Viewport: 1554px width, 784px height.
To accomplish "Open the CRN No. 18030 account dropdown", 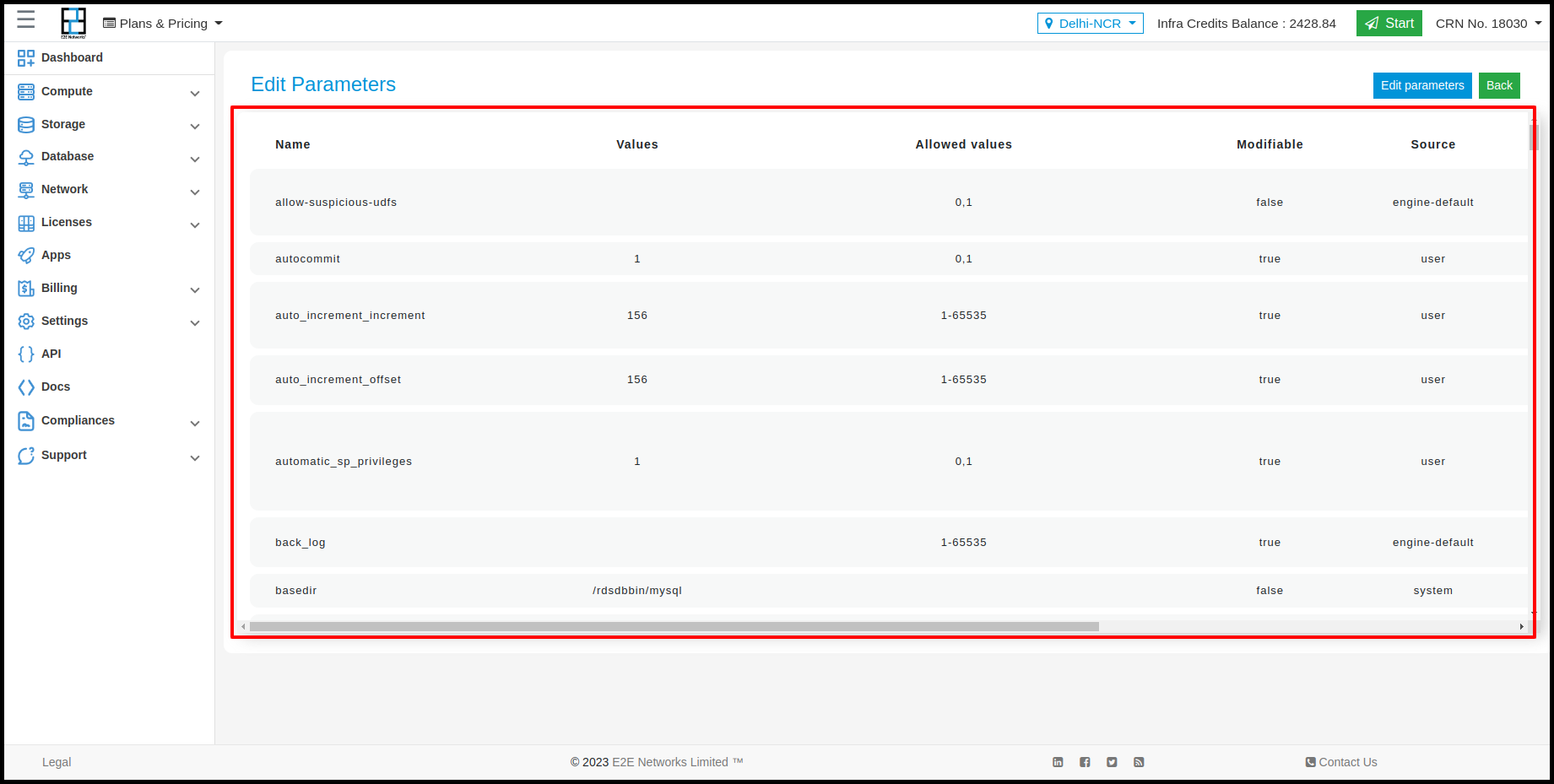I will pos(1488,24).
